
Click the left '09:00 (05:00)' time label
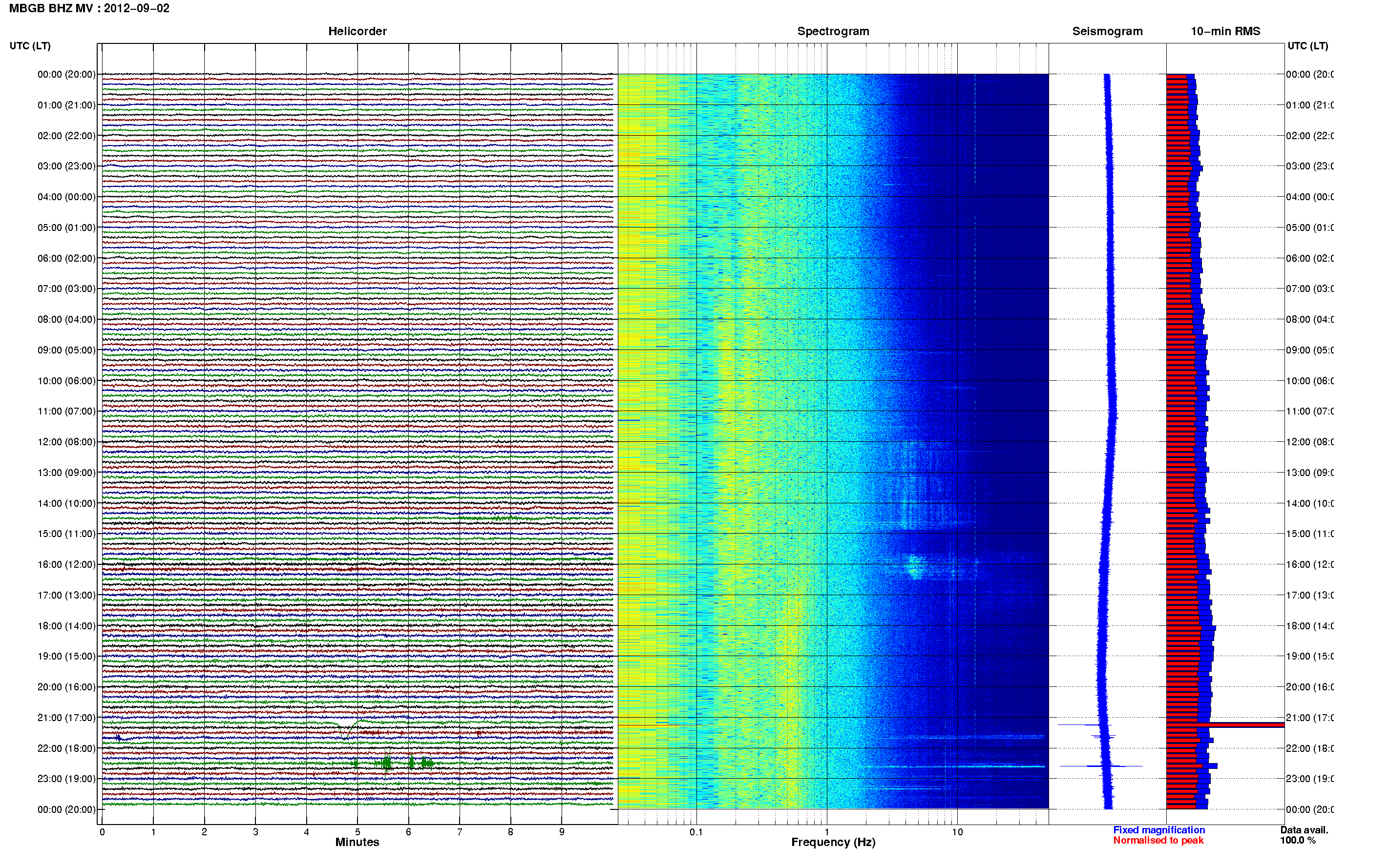(x=66, y=350)
